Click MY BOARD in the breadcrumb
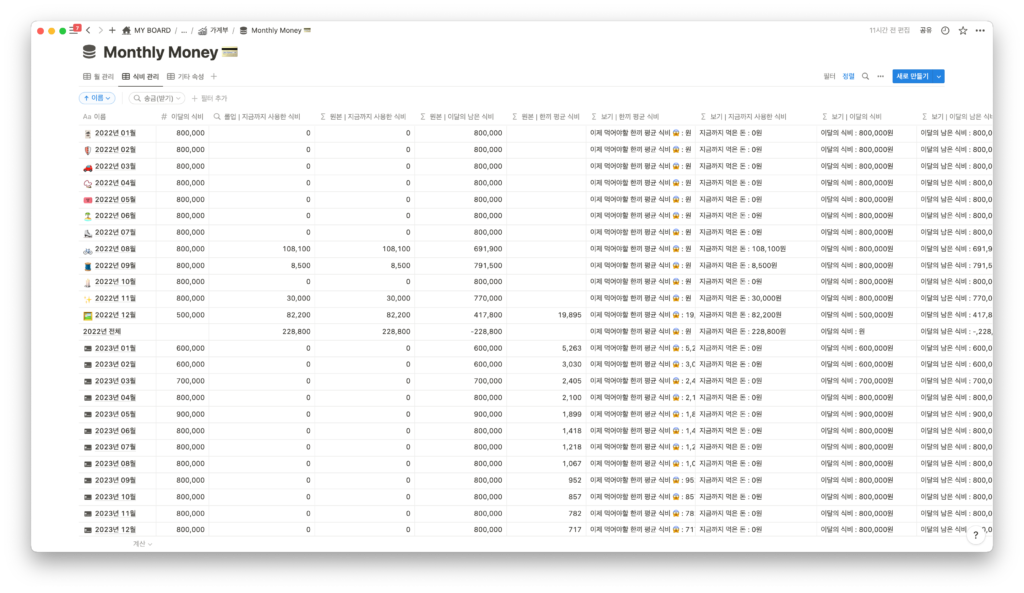The image size is (1024, 593). [x=146, y=31]
